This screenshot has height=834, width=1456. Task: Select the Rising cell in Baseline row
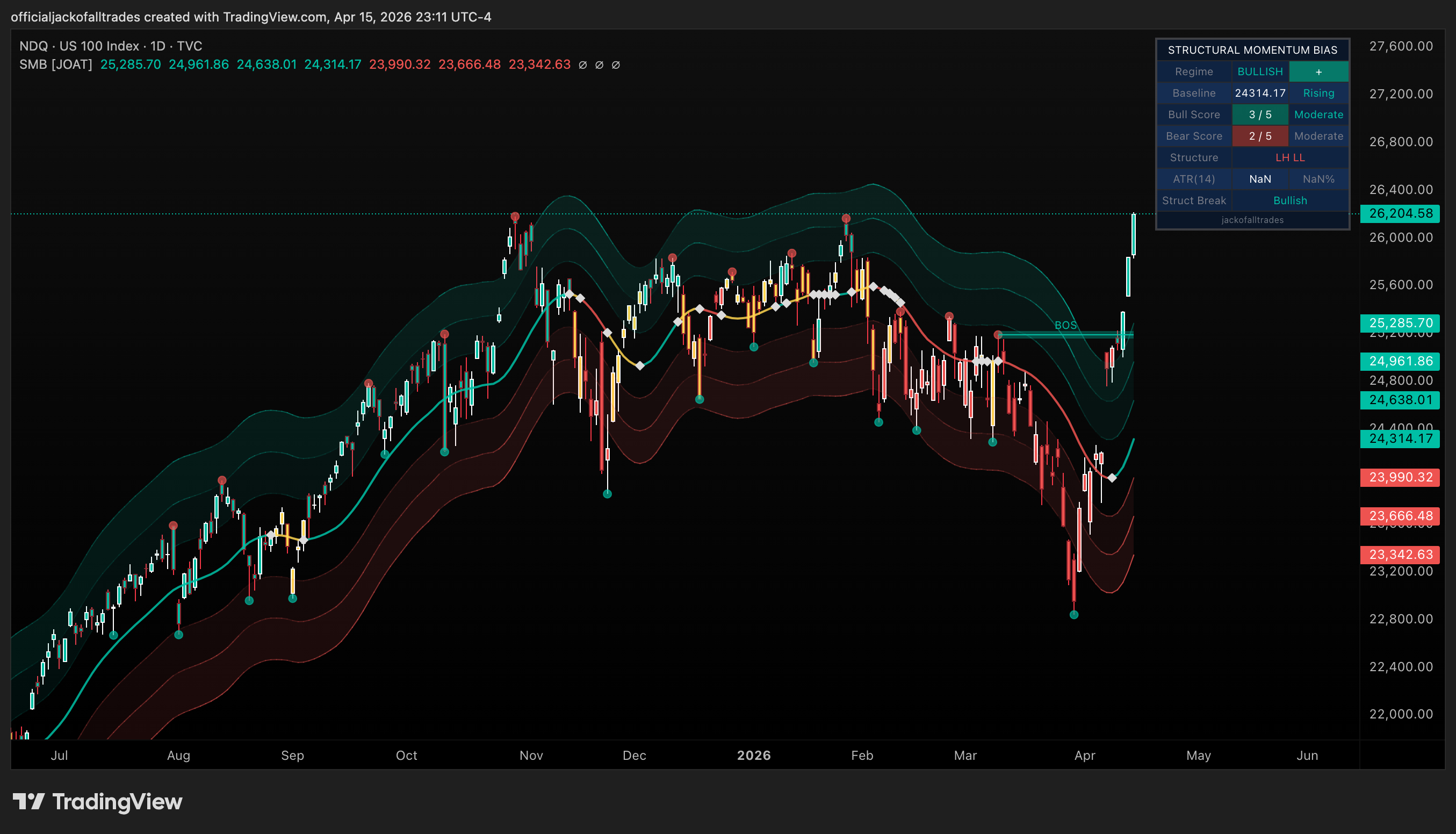click(x=1318, y=93)
